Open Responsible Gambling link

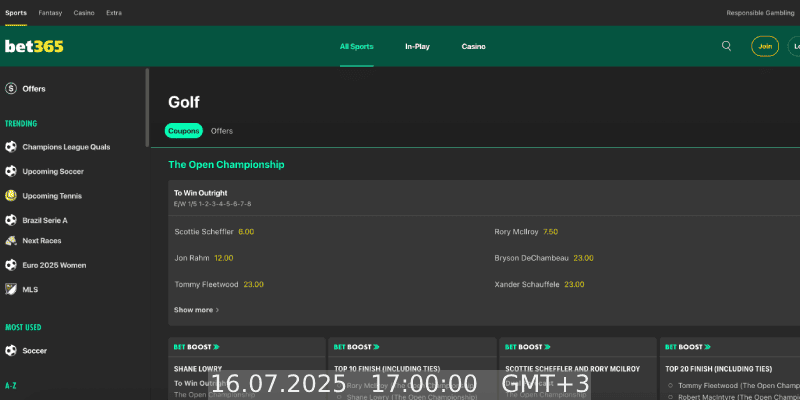tap(760, 13)
